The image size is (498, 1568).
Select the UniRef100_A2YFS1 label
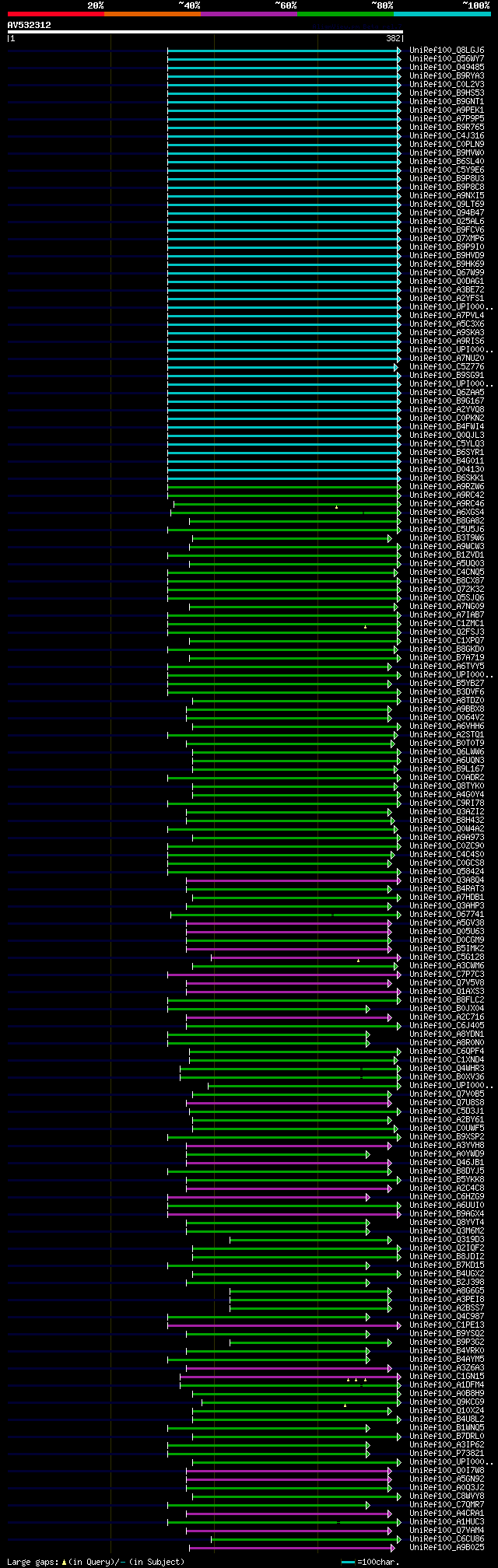(x=447, y=298)
